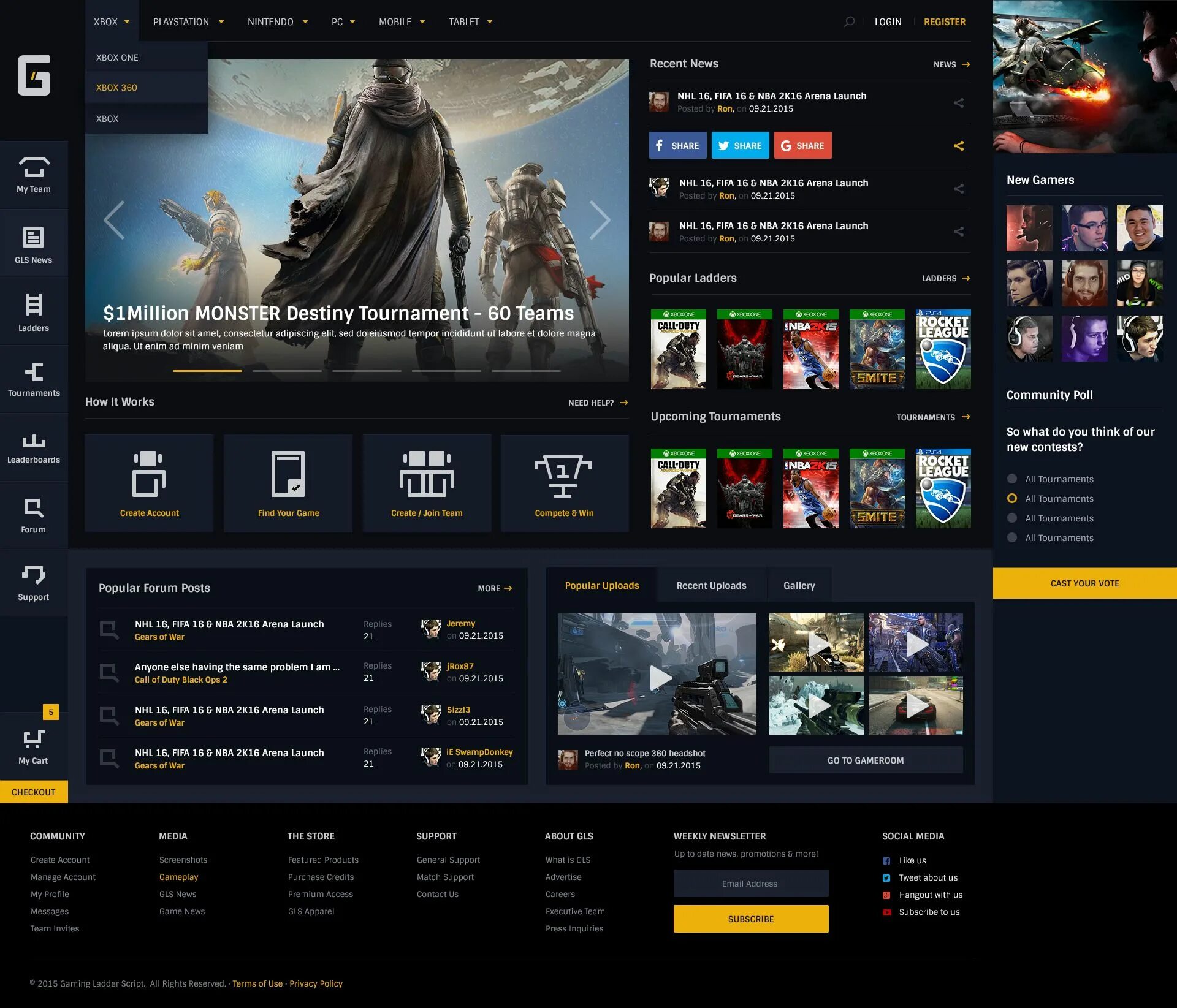Open the Leaderboards sidebar icon
The width and height of the screenshot is (1177, 1008).
point(34,441)
